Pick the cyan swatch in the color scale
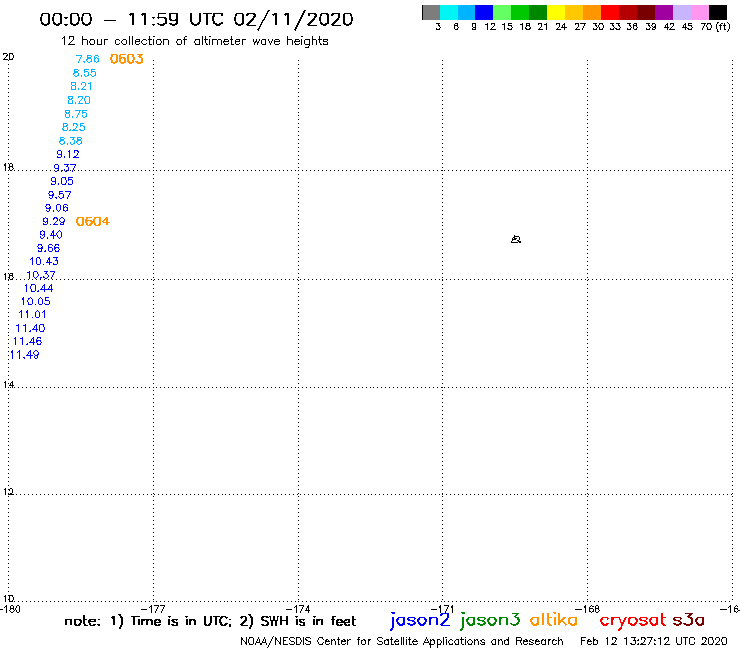The height and width of the screenshot is (650, 740). tap(449, 12)
